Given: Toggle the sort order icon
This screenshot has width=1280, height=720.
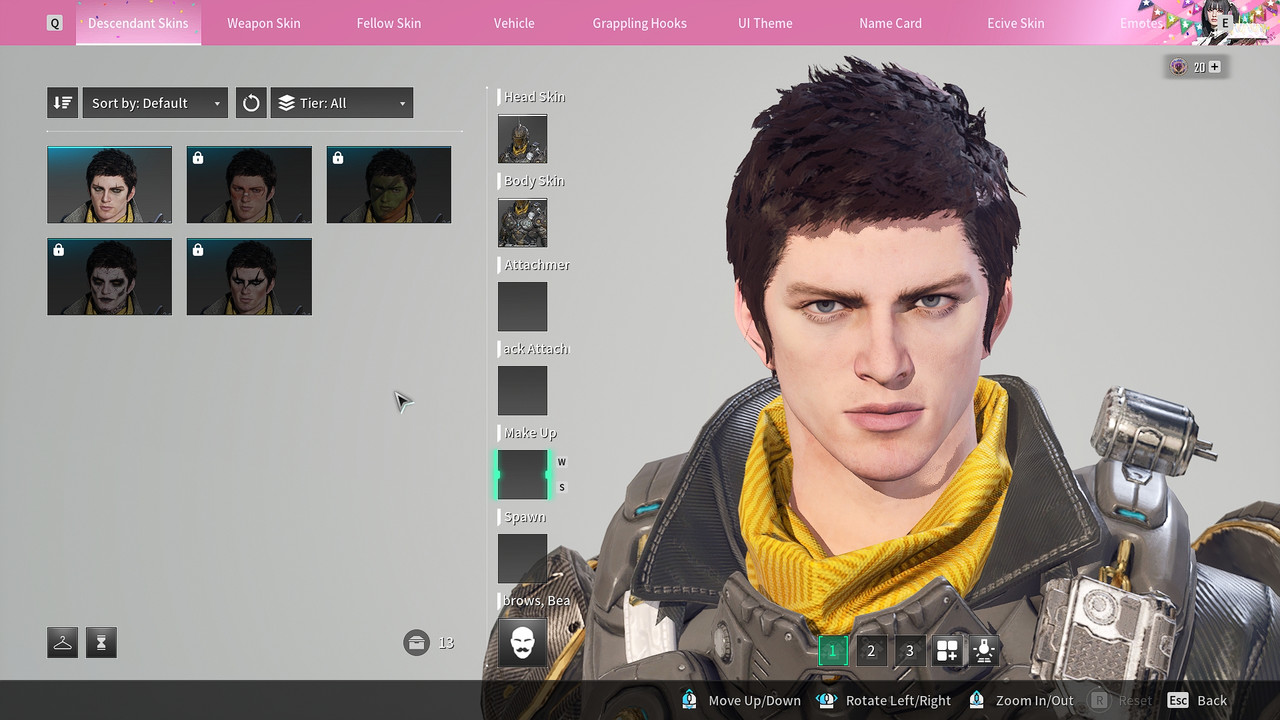Looking at the screenshot, I should click(62, 103).
